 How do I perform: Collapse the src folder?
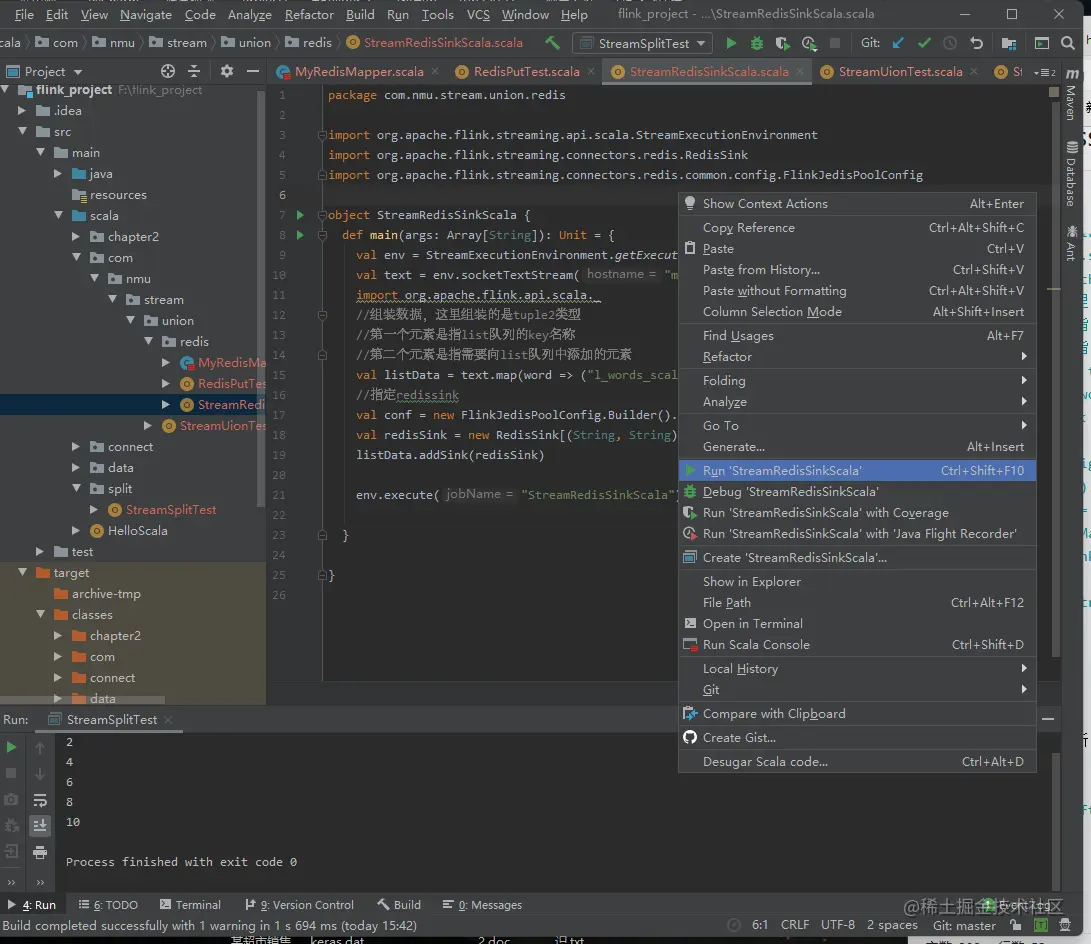coord(22,131)
